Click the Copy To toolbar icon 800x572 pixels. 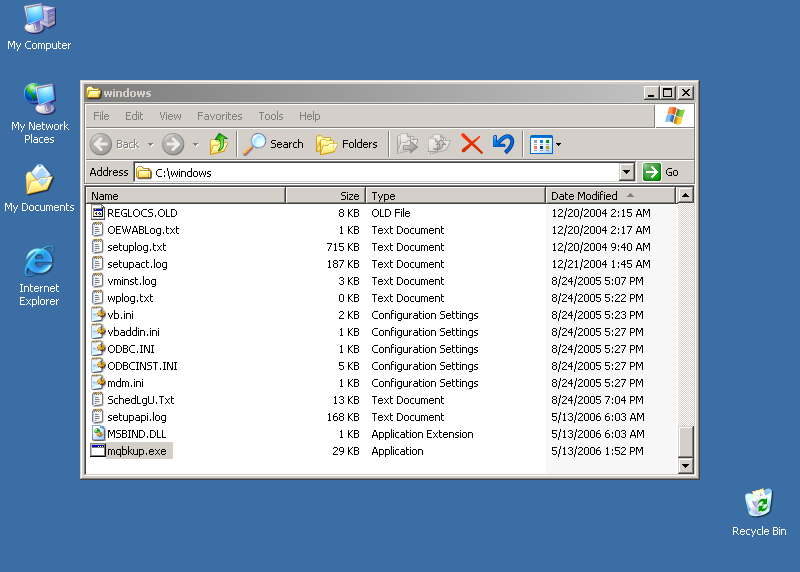(439, 144)
